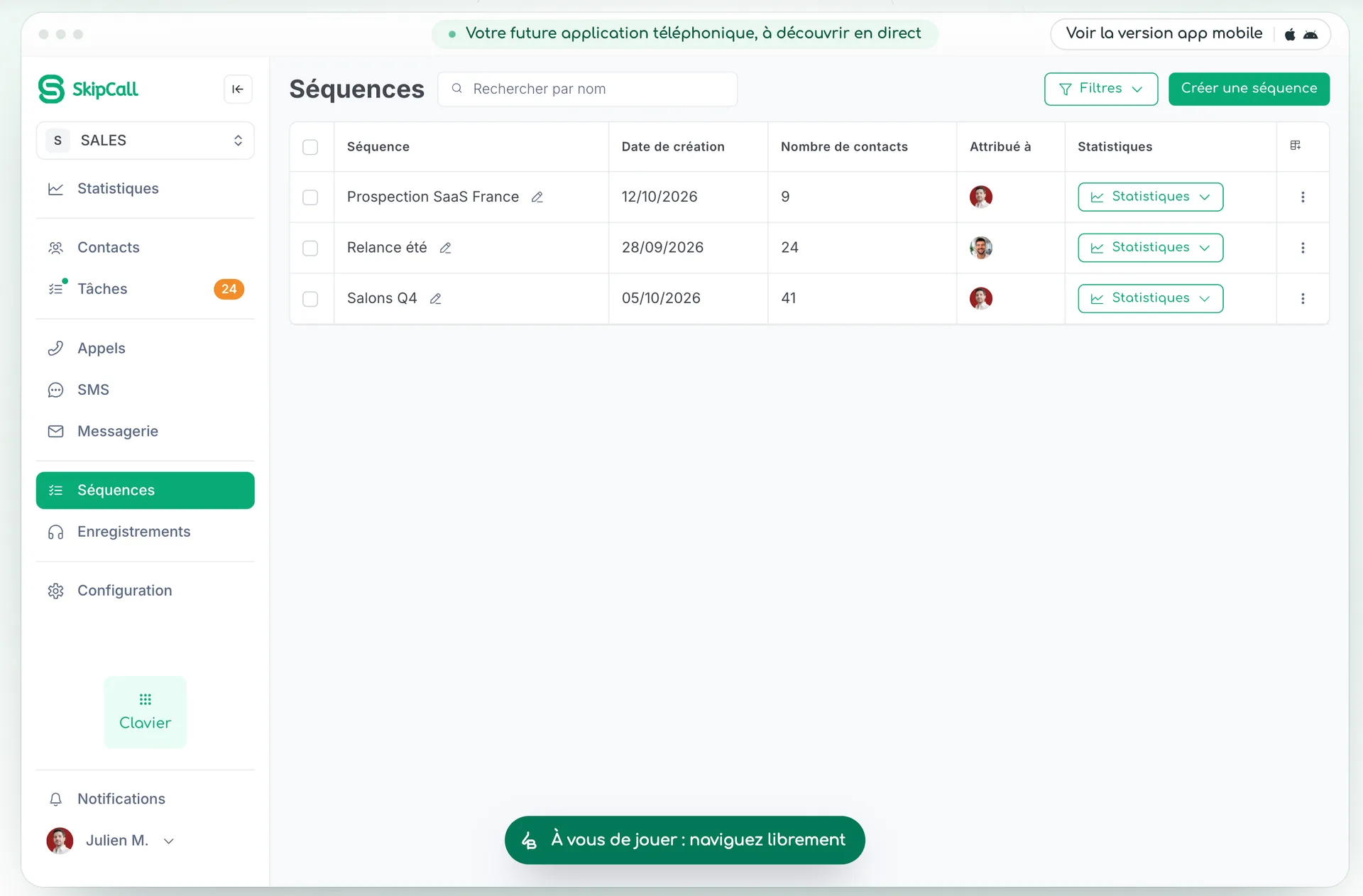Image resolution: width=1363 pixels, height=896 pixels.
Task: Navigate to Appels in the sidebar
Action: pos(145,349)
